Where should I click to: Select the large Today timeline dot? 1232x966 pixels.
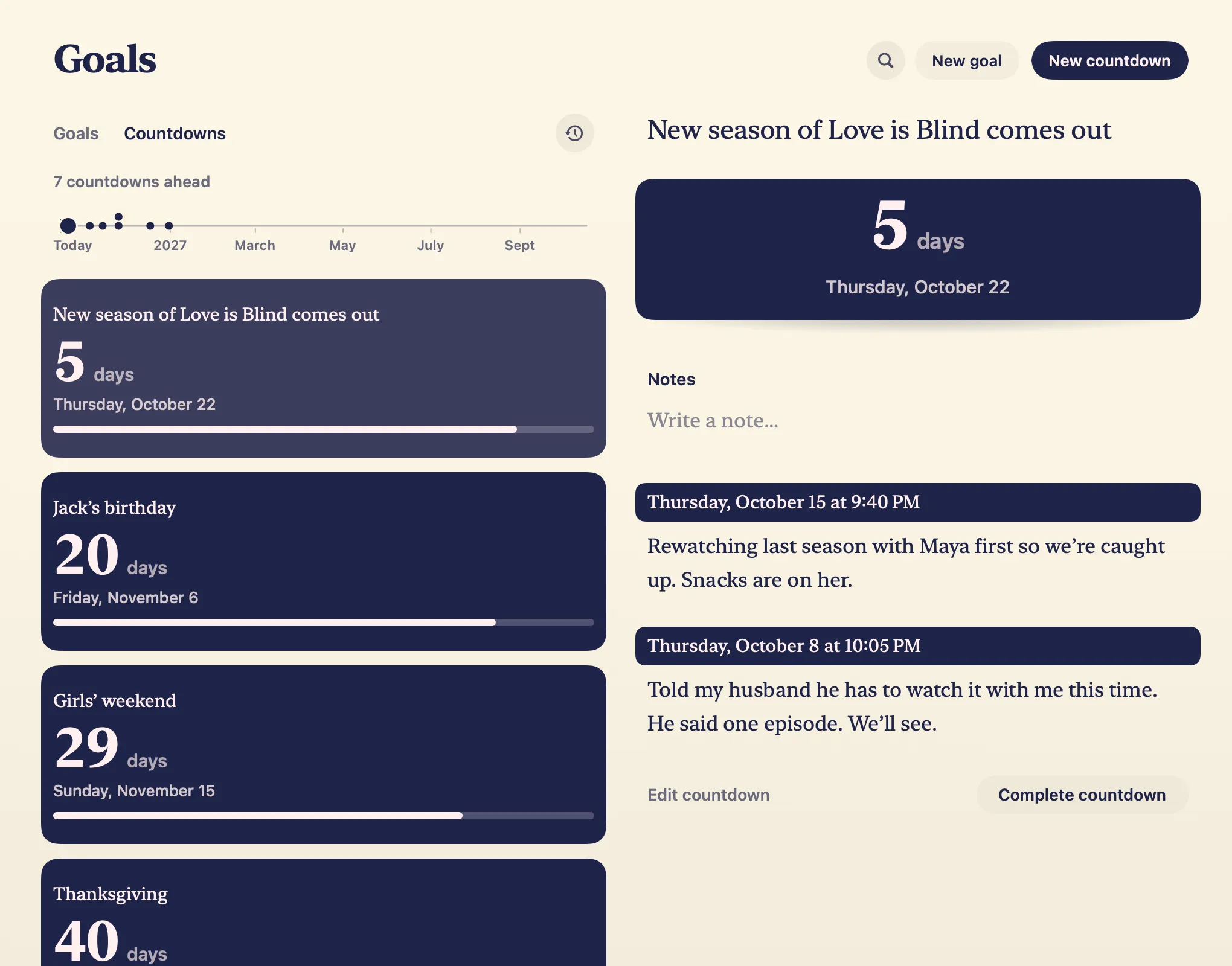[68, 226]
